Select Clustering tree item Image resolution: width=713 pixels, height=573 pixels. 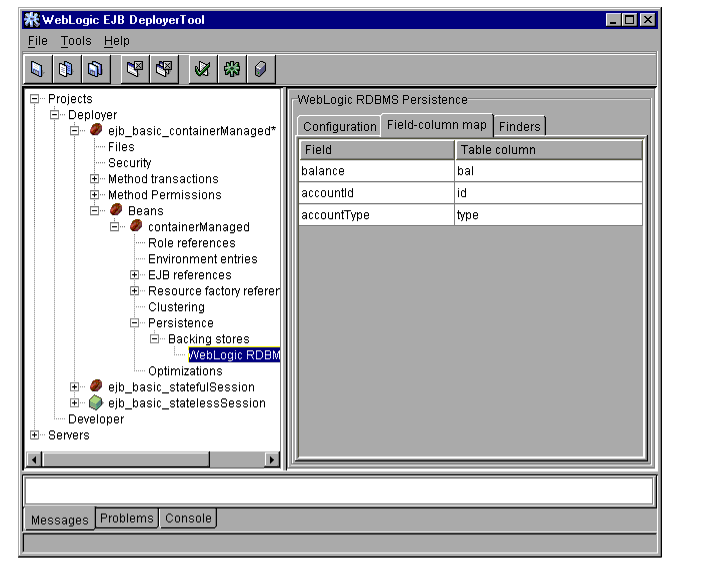point(176,307)
